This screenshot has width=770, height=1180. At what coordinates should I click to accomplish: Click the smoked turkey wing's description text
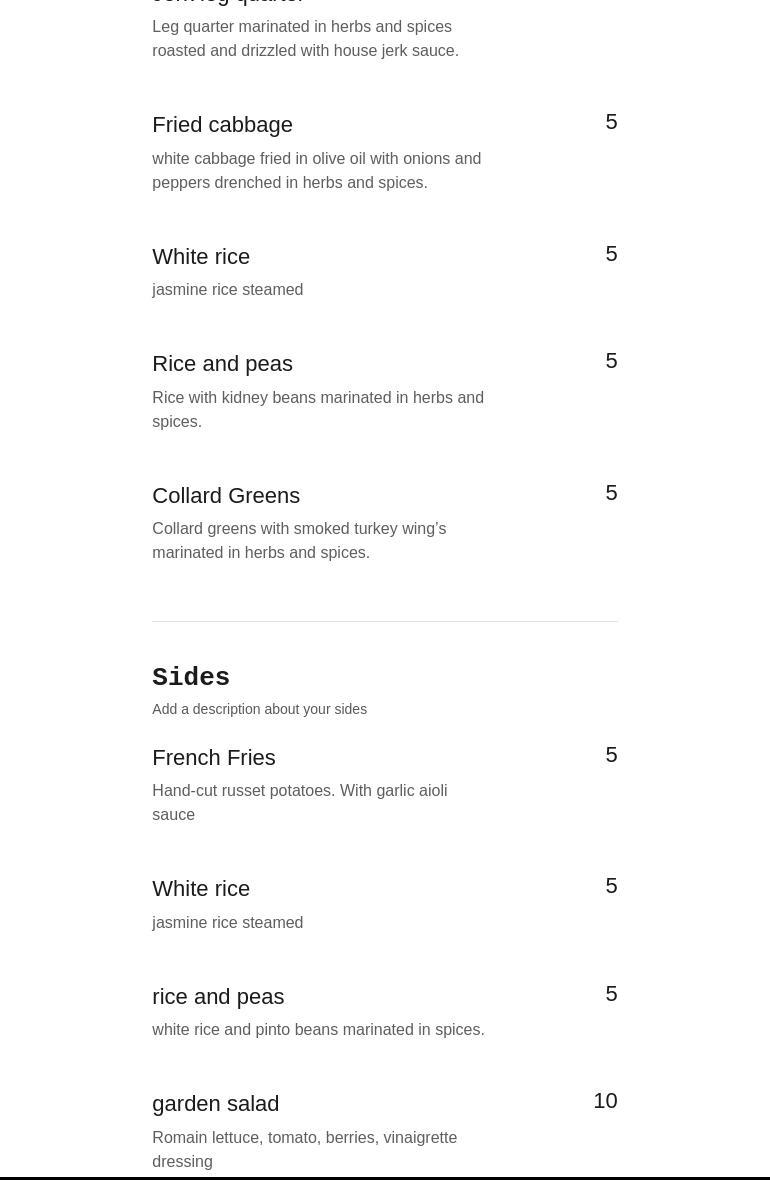pos(299,540)
